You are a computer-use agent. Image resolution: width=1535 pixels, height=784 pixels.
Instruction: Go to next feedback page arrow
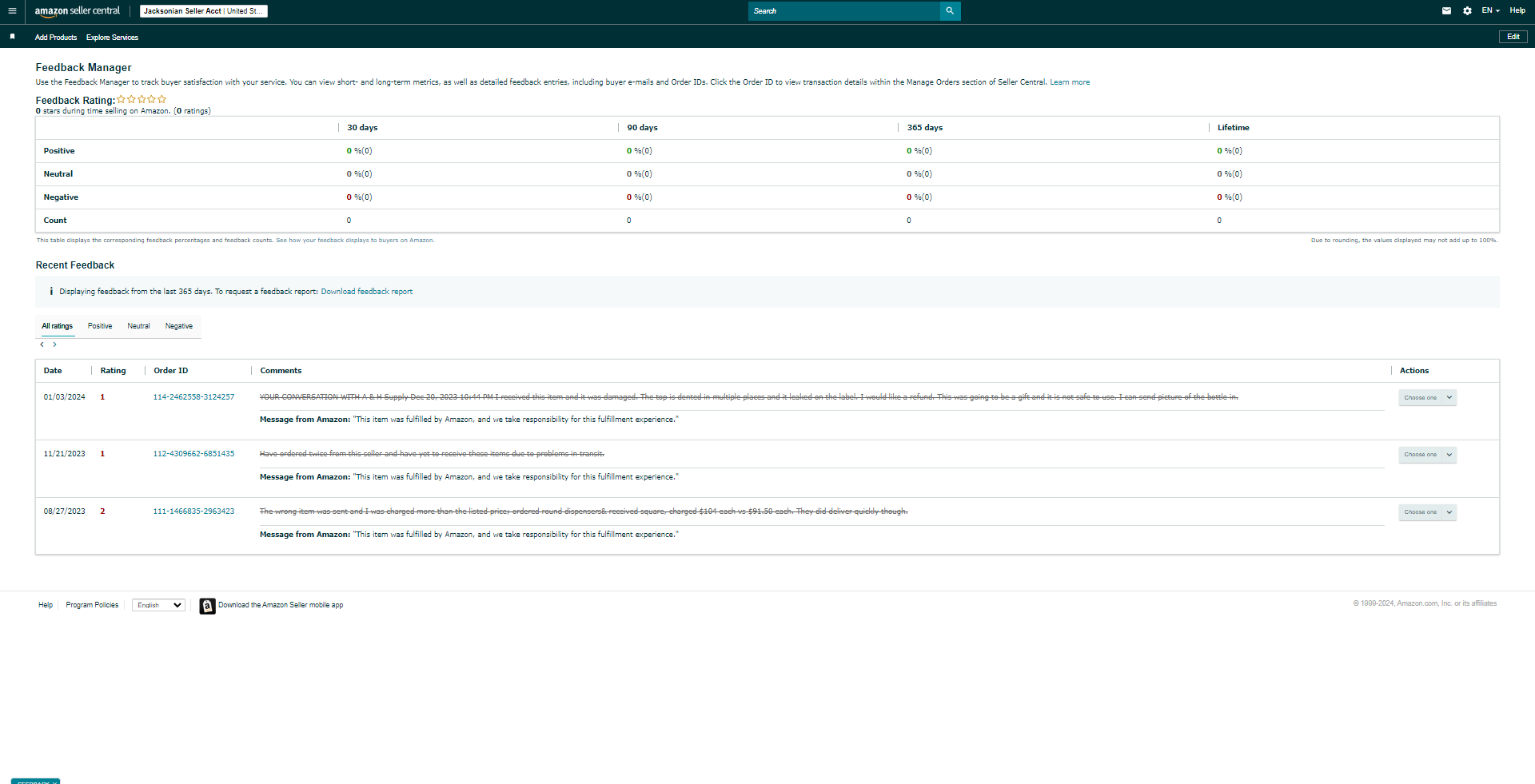pyautogui.click(x=54, y=344)
